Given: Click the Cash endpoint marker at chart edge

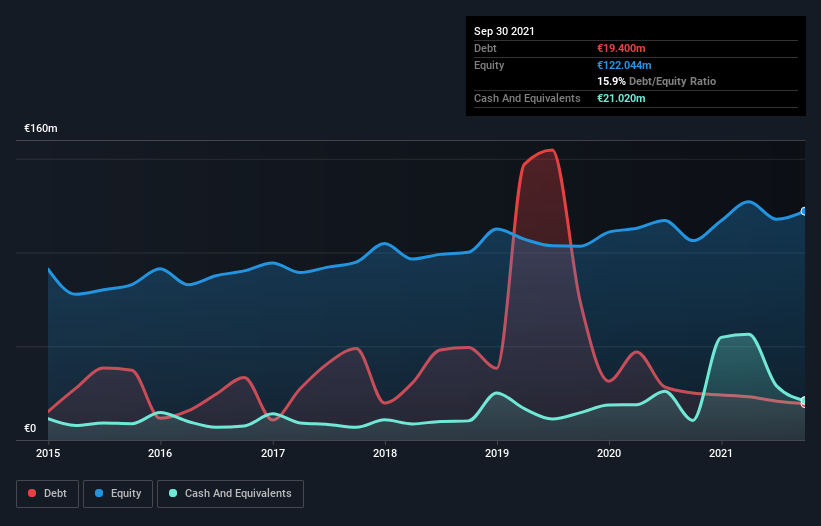Looking at the screenshot, I should point(804,400).
